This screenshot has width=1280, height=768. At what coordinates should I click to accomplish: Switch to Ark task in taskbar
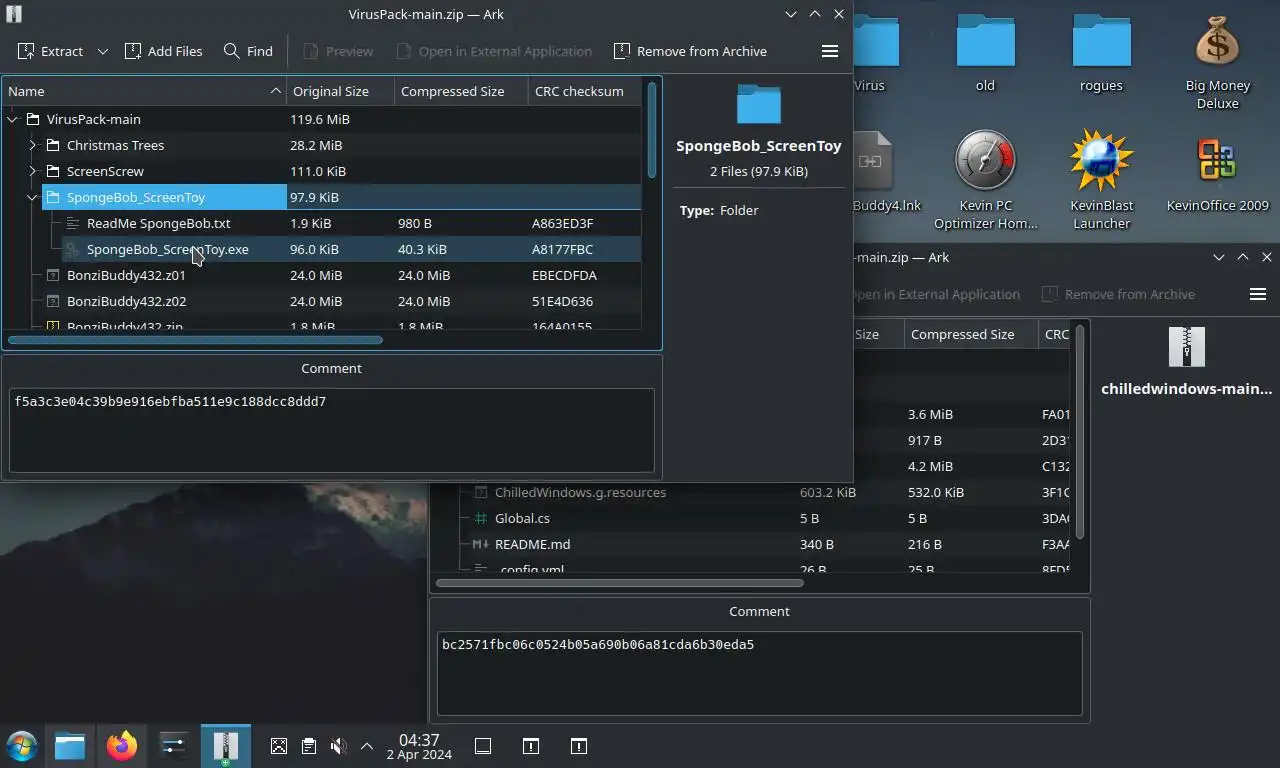(x=226, y=746)
